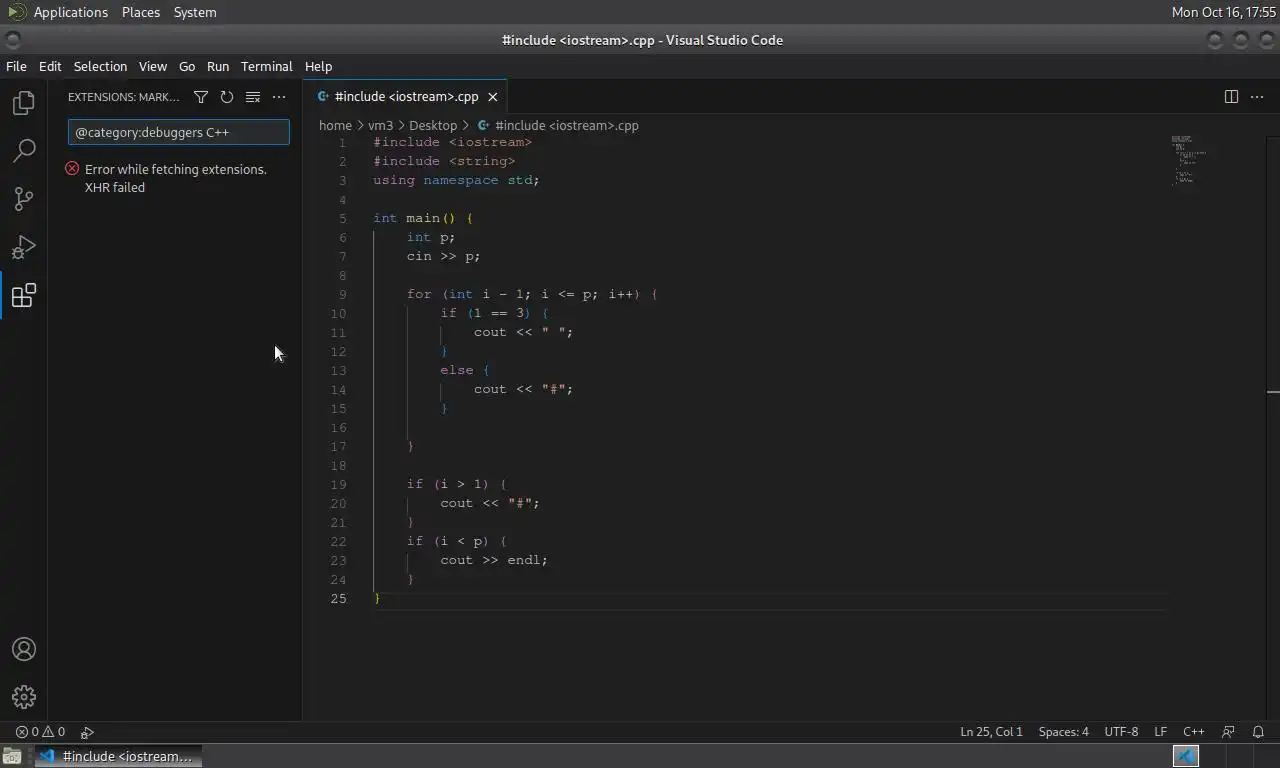Split the editor right
The width and height of the screenshot is (1280, 768).
pyautogui.click(x=1231, y=97)
